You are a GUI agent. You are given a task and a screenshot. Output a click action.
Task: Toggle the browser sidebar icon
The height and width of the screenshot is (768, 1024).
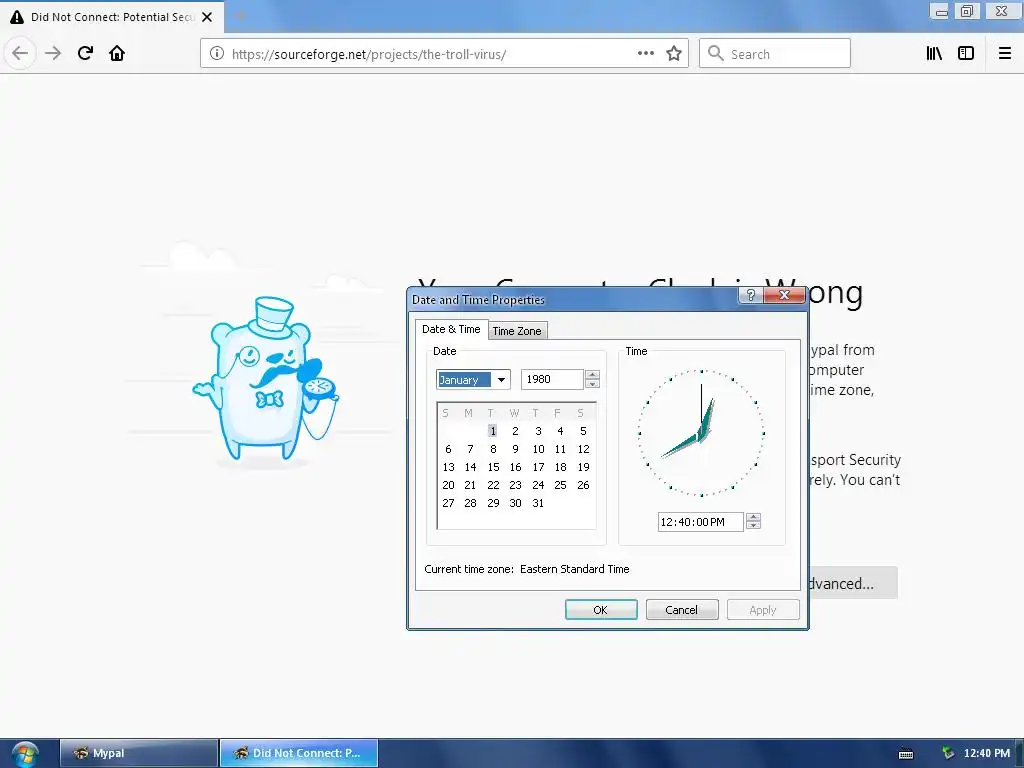click(966, 54)
